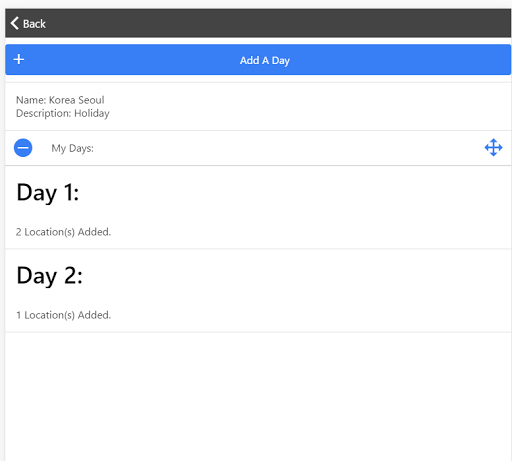Click the blank area below Day 2
The width and height of the screenshot is (512, 461).
pyautogui.click(x=258, y=397)
